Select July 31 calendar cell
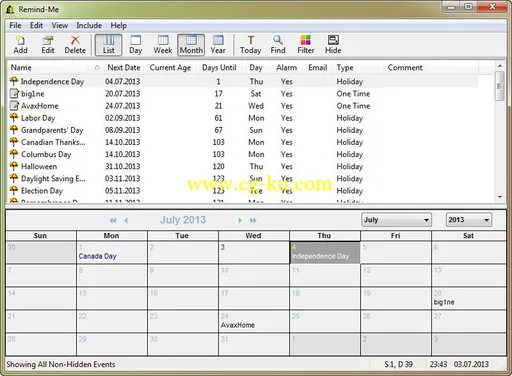 (254, 345)
